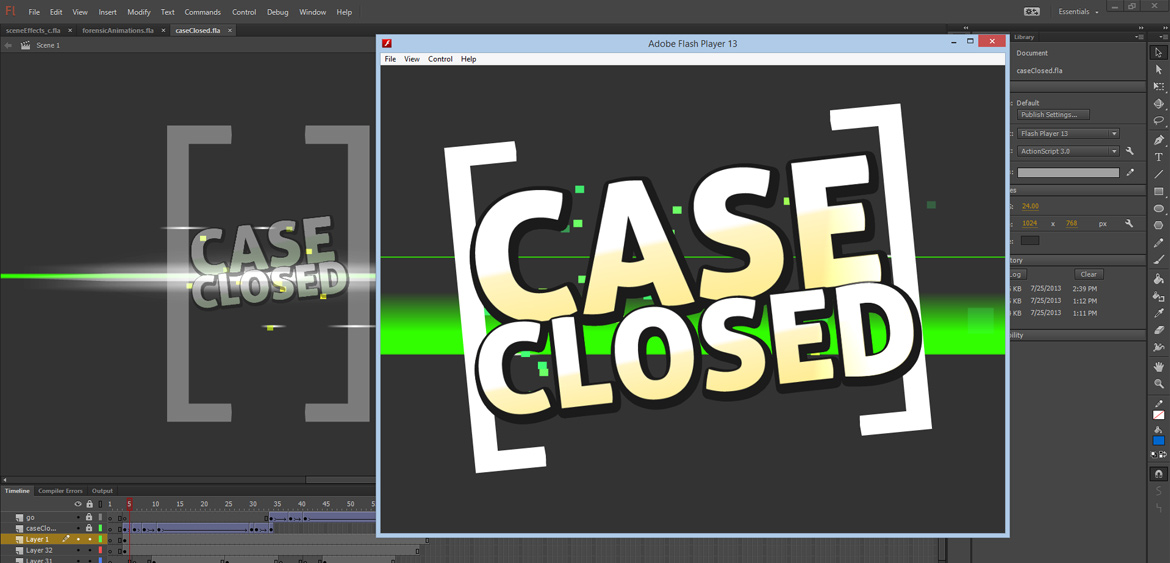The width and height of the screenshot is (1170, 563).
Task: Select the Selection arrow tool
Action: click(x=1158, y=53)
